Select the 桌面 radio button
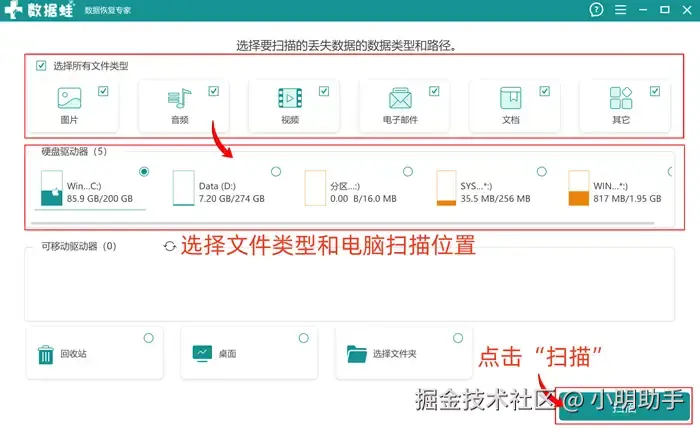 304,338
